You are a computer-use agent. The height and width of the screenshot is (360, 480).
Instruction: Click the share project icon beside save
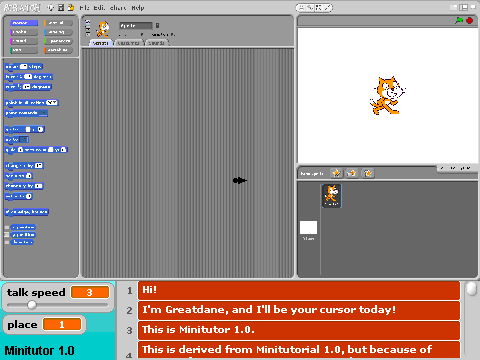point(71,7)
